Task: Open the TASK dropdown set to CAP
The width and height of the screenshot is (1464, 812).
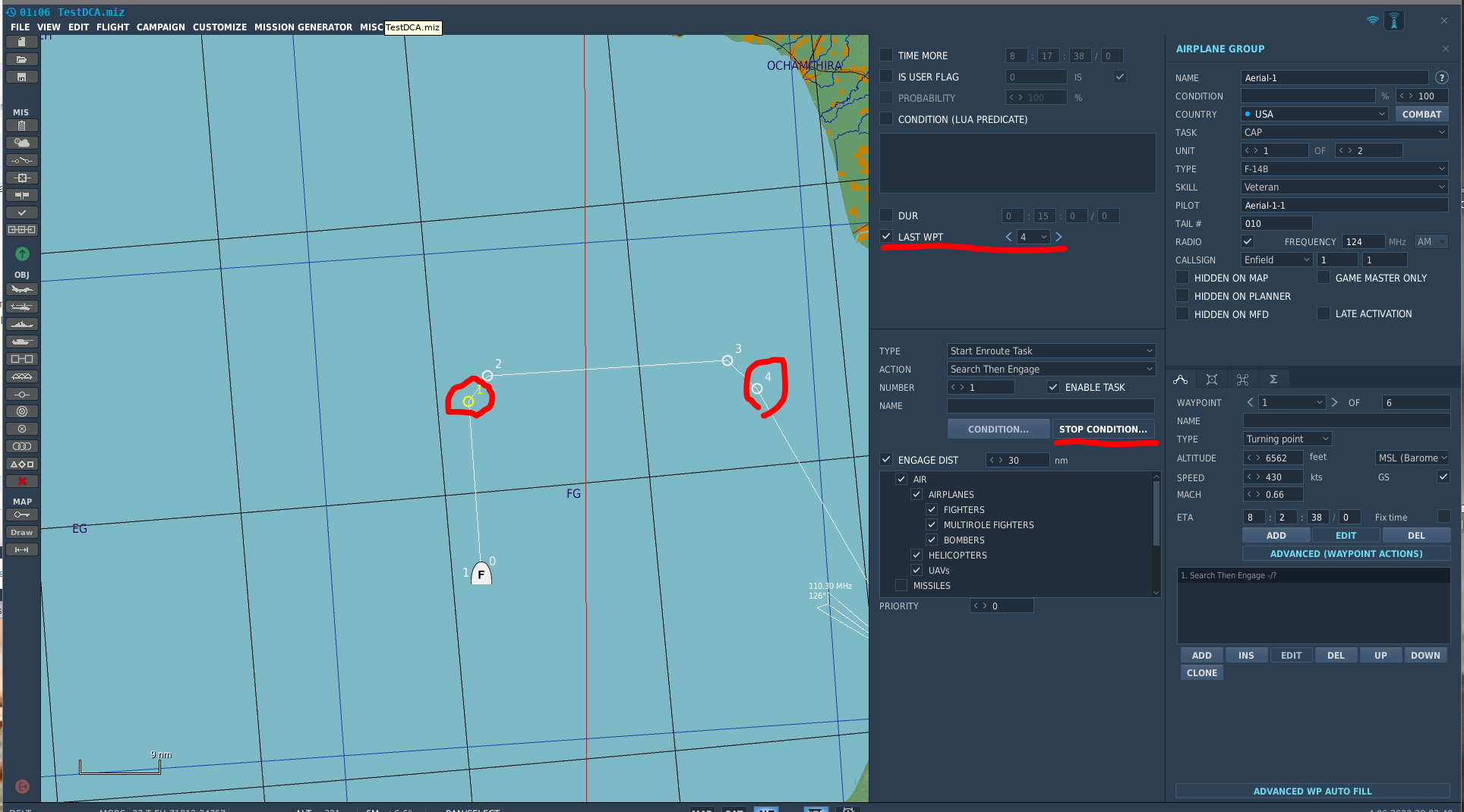Action: pyautogui.click(x=1345, y=132)
